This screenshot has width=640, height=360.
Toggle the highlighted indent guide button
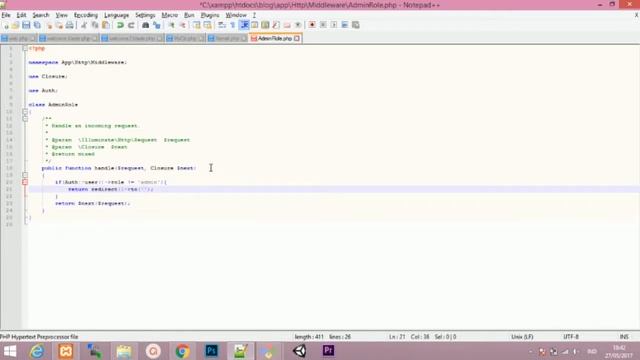pyautogui.click(x=244, y=25)
